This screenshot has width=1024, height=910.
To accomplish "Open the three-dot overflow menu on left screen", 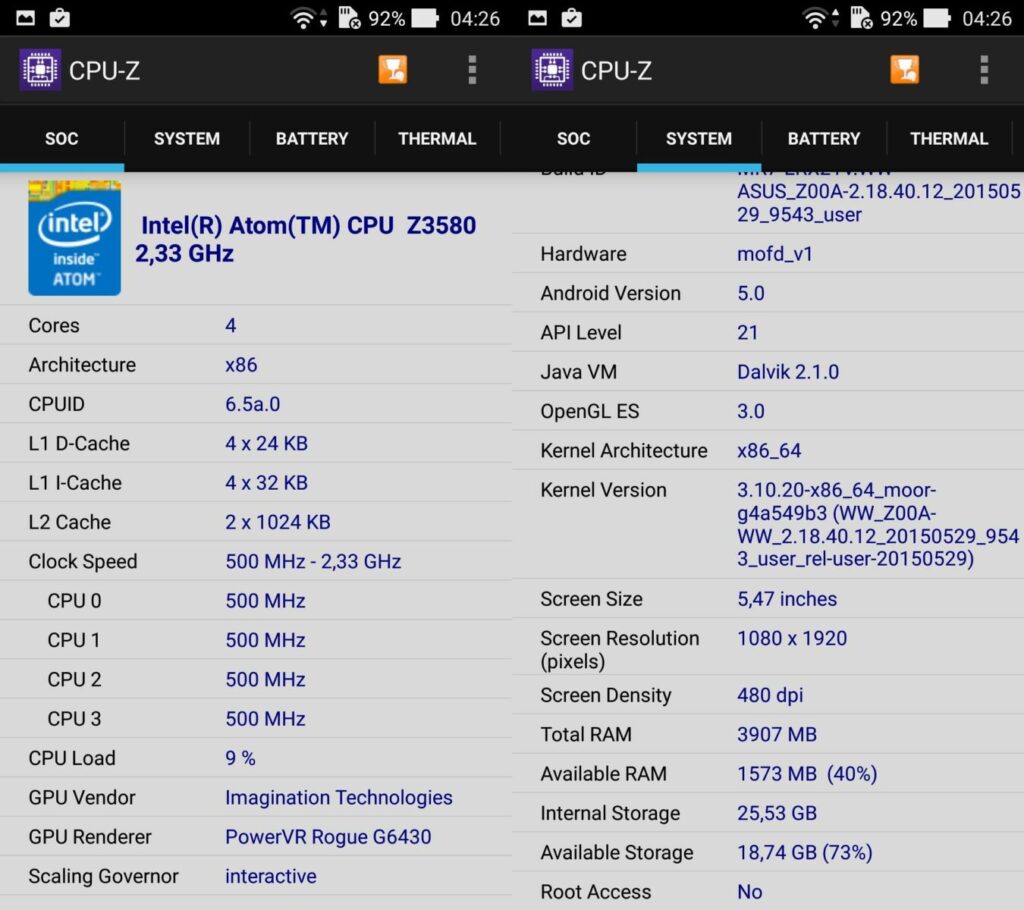I will pyautogui.click(x=472, y=70).
